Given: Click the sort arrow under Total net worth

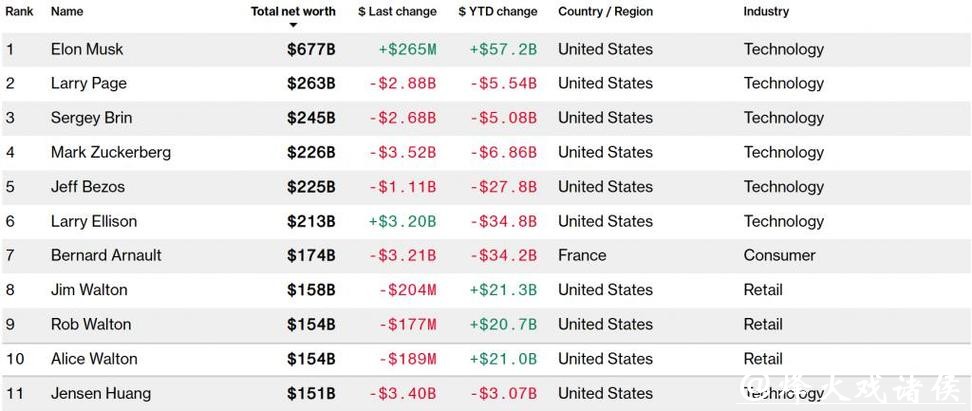Looking at the screenshot, I should (293, 25).
